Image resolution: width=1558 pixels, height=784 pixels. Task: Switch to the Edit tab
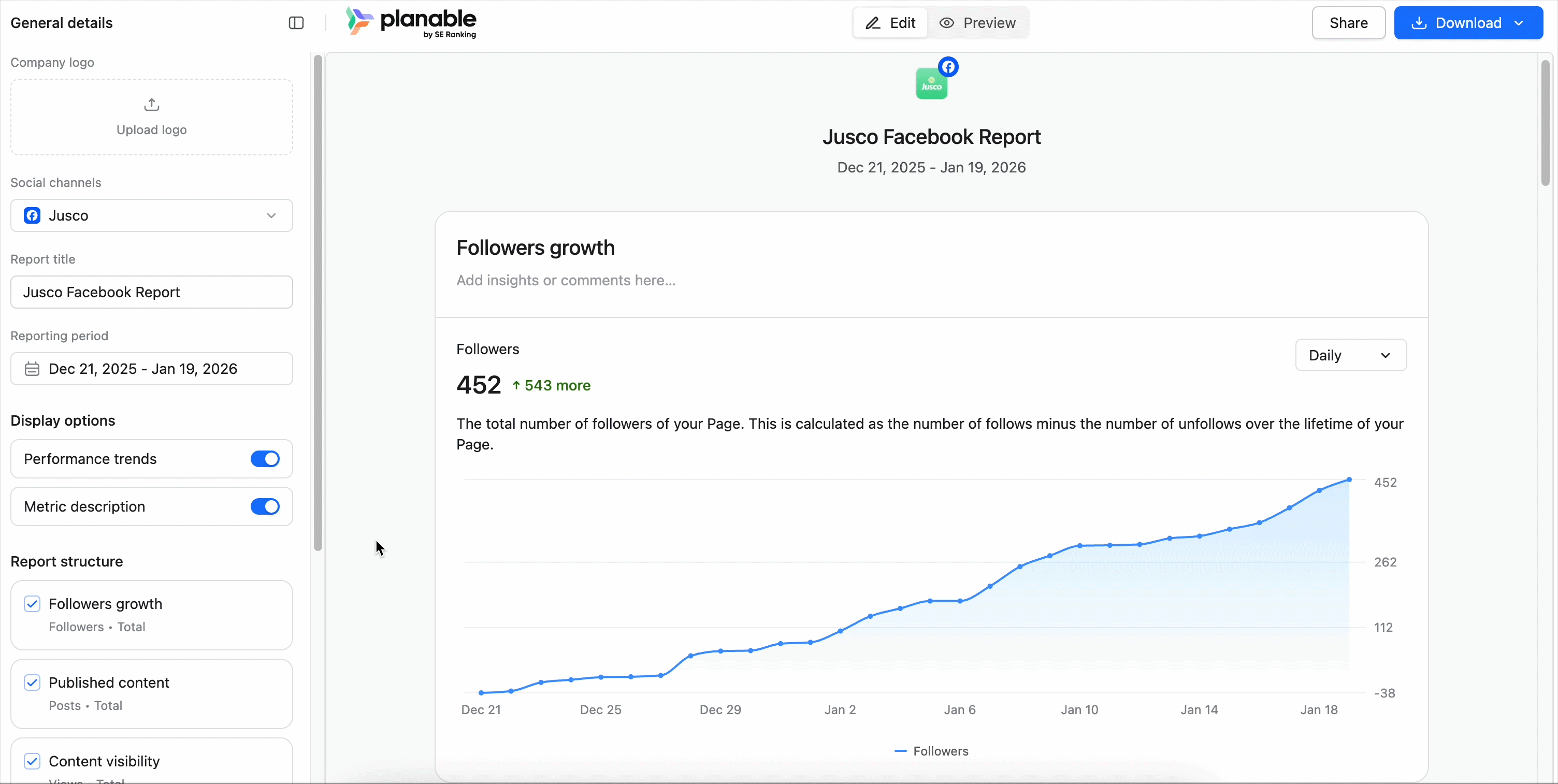point(890,23)
